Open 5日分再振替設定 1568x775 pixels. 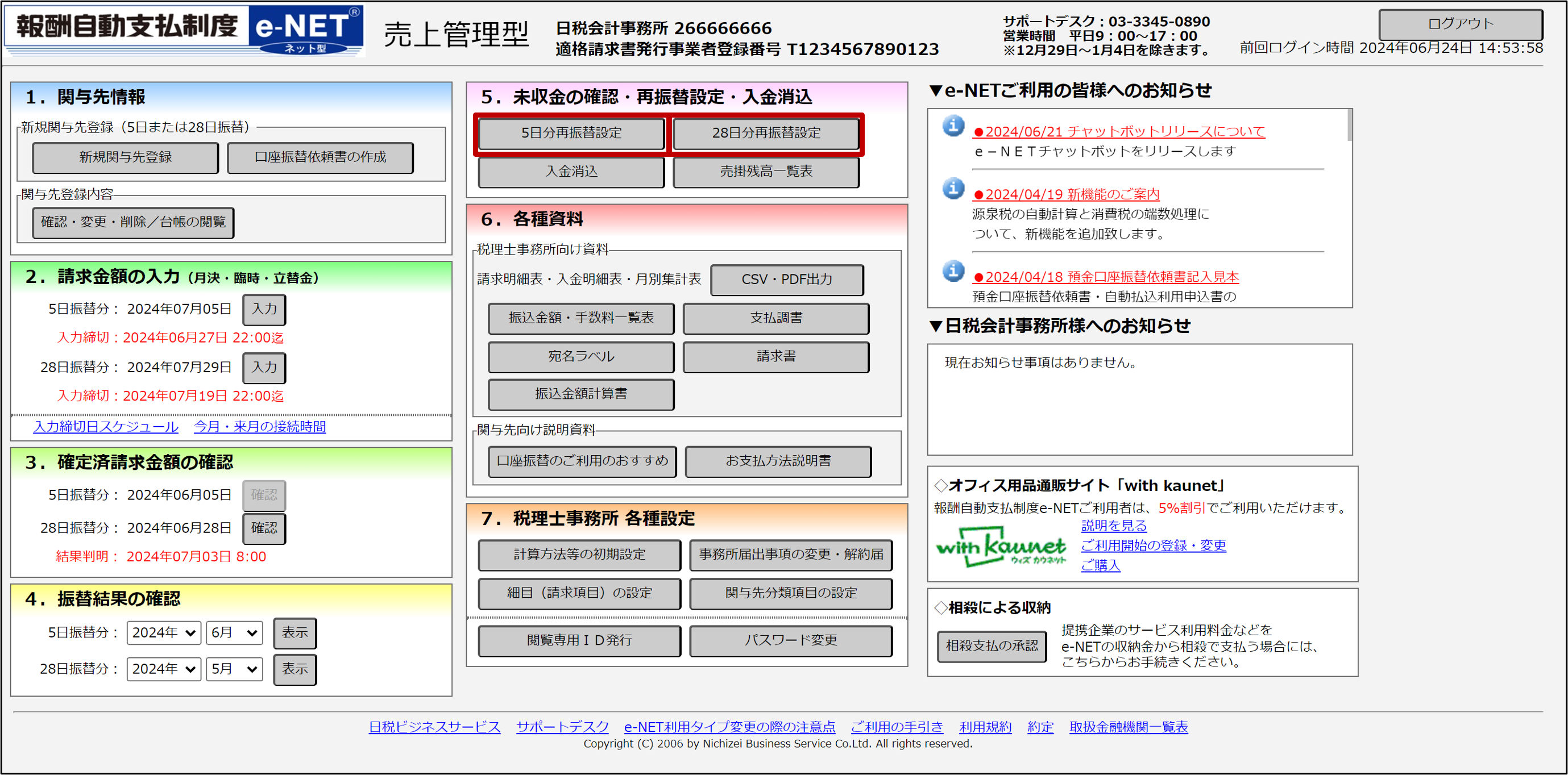coord(571,133)
